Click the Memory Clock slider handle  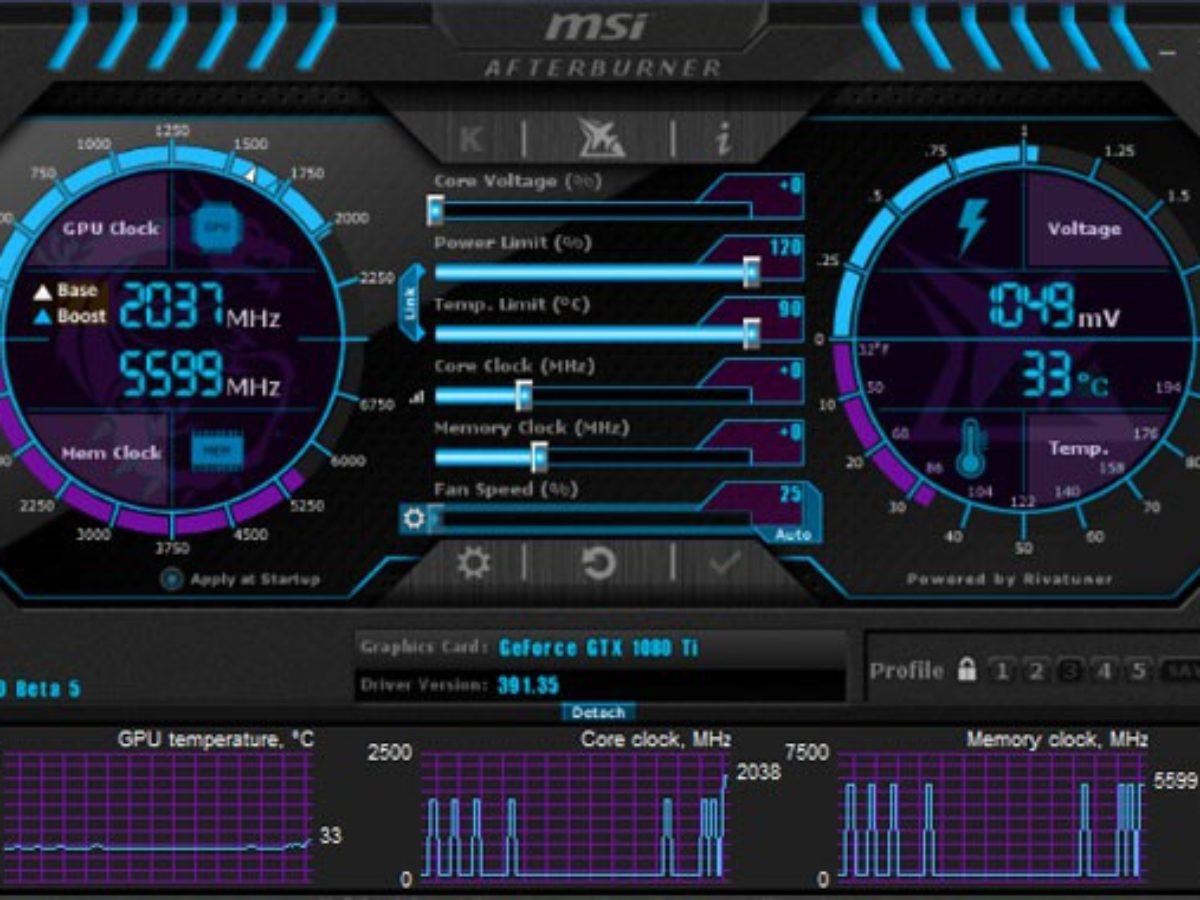click(539, 458)
